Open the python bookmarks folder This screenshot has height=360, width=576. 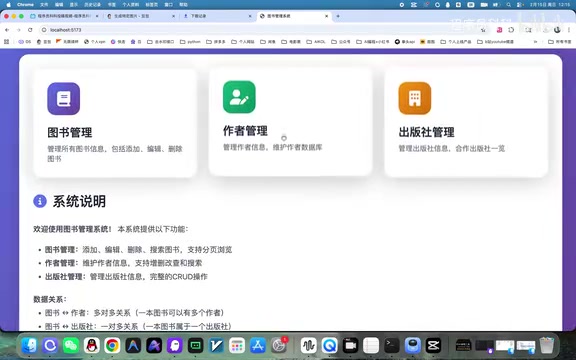190,42
